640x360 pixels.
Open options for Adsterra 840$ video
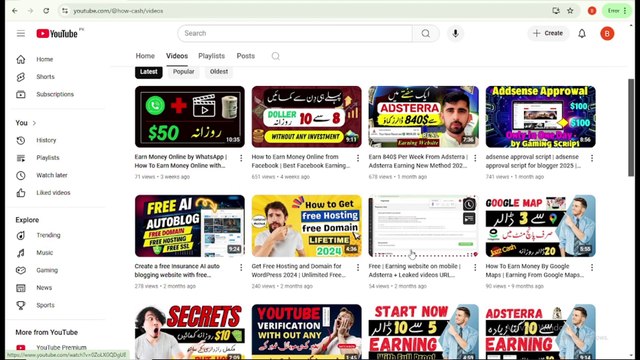(x=475, y=158)
